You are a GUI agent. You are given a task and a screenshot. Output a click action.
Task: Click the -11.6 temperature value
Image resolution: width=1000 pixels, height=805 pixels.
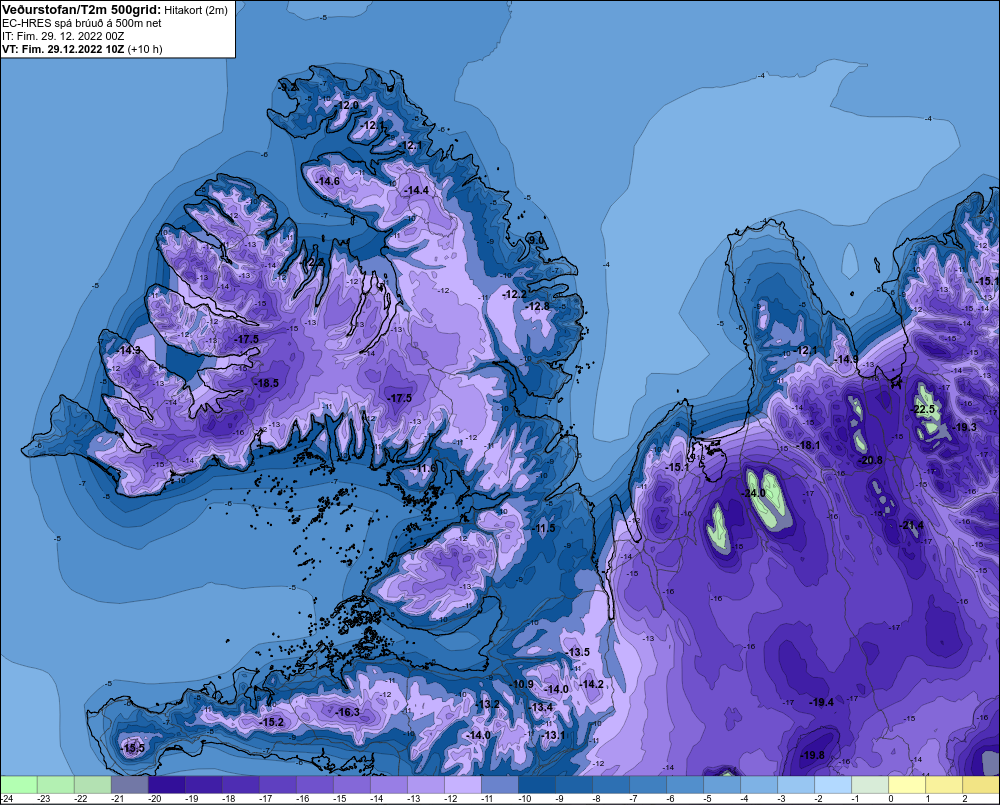pos(425,468)
